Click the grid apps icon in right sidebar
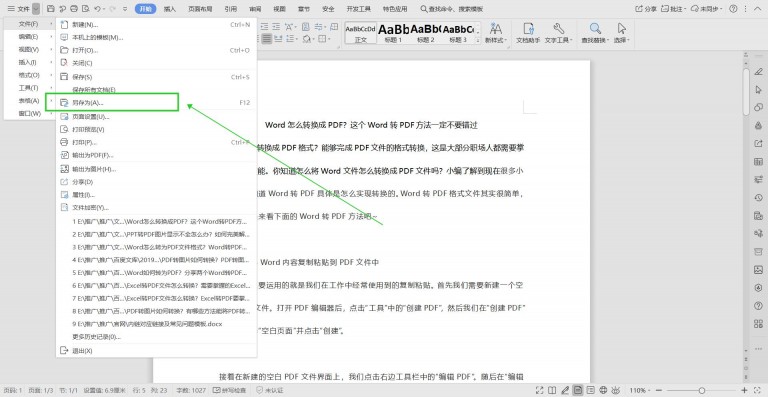Image resolution: width=768 pixels, height=397 pixels. pyautogui.click(x=758, y=324)
